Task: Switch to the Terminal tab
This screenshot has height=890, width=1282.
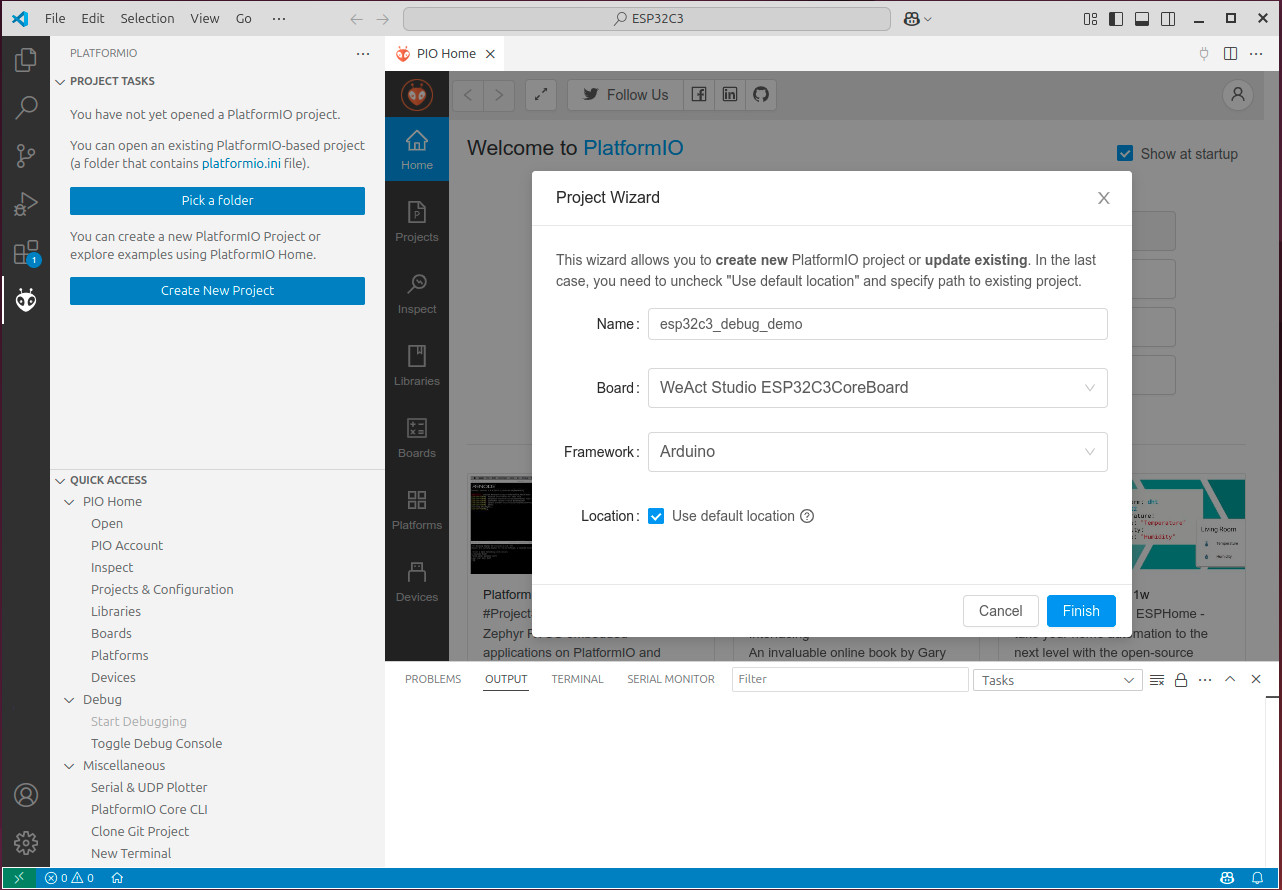Action: pos(577,680)
